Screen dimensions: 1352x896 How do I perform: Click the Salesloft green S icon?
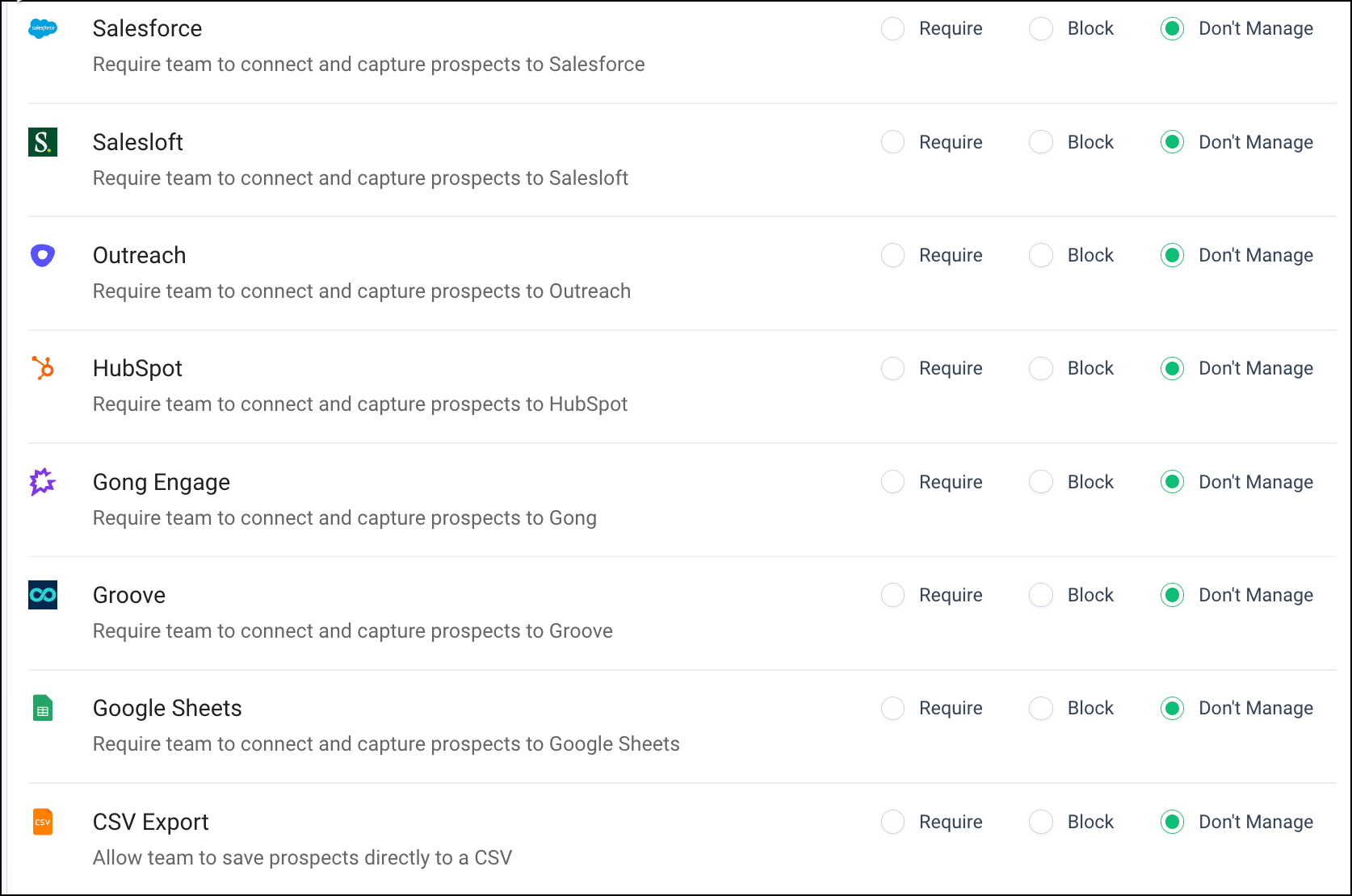[x=43, y=142]
